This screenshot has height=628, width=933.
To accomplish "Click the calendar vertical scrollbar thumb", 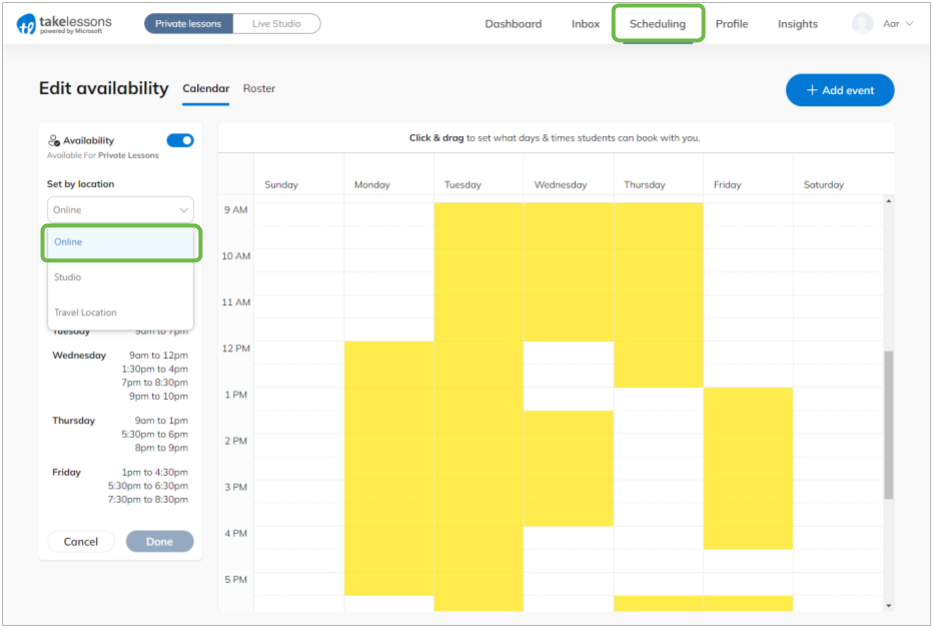I will click(x=888, y=425).
